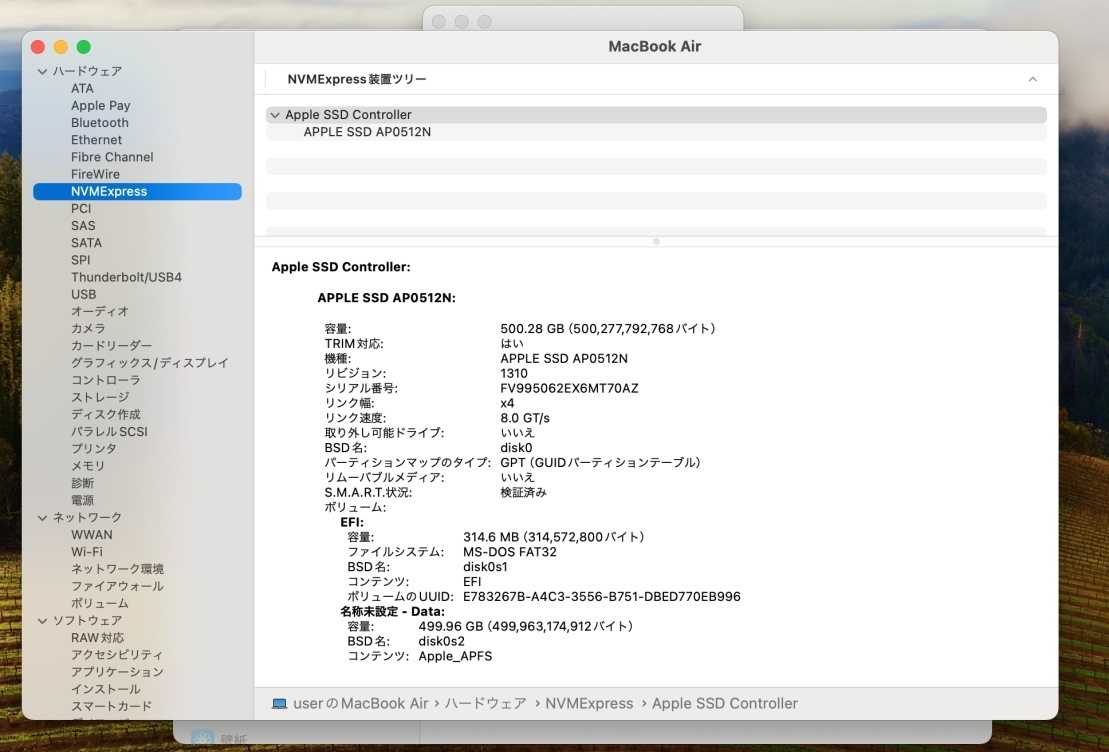The height and width of the screenshot is (752, 1109).
Task: Click the revision value 1310
Action: click(x=513, y=374)
